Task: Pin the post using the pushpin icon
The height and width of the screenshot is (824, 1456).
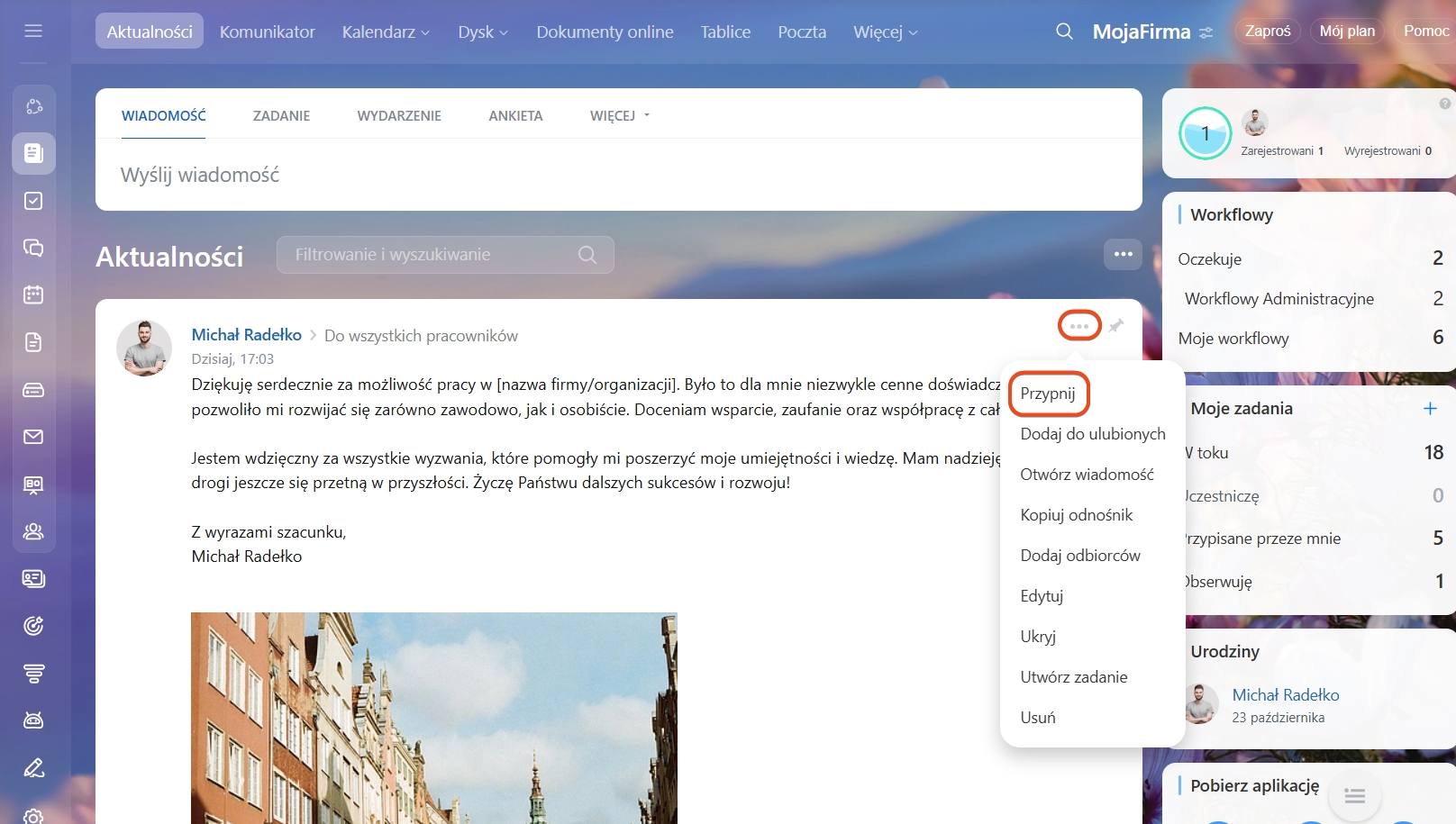Action: pyautogui.click(x=1116, y=325)
